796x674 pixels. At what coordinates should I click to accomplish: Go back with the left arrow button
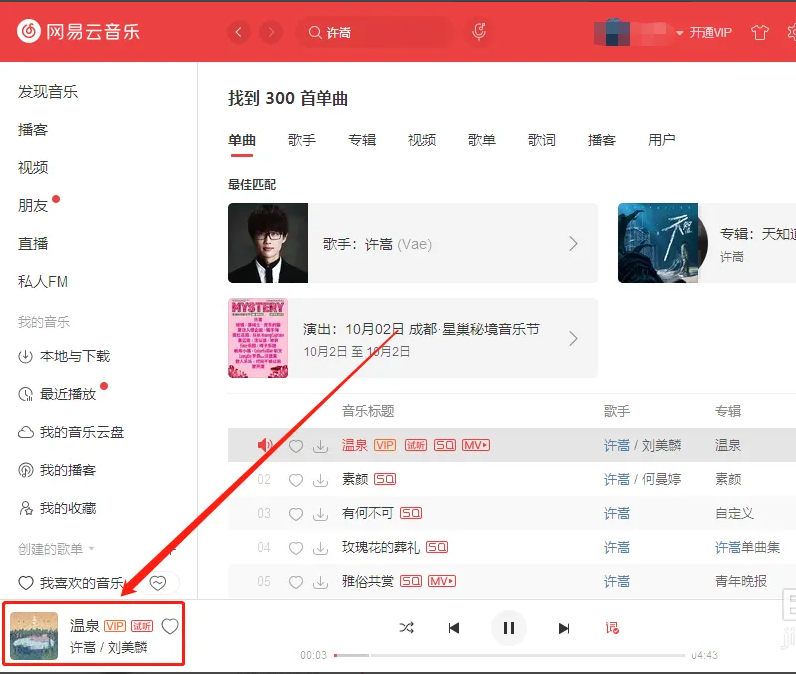[x=239, y=32]
